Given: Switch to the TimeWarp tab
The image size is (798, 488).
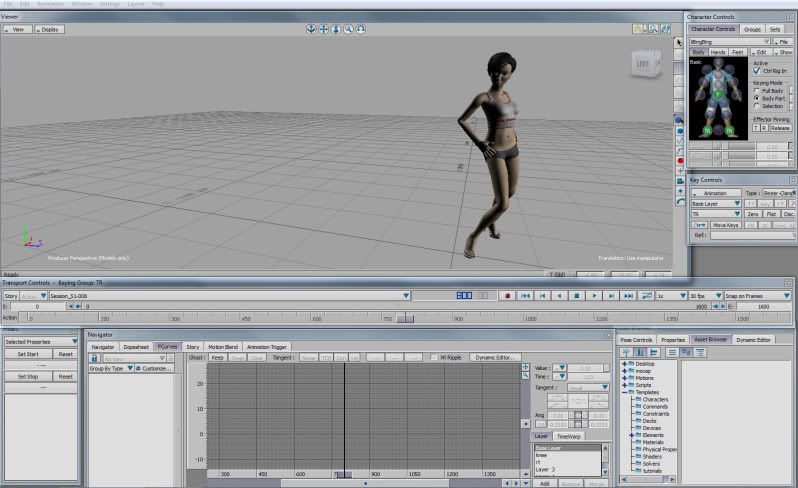Looking at the screenshot, I should (x=568, y=437).
